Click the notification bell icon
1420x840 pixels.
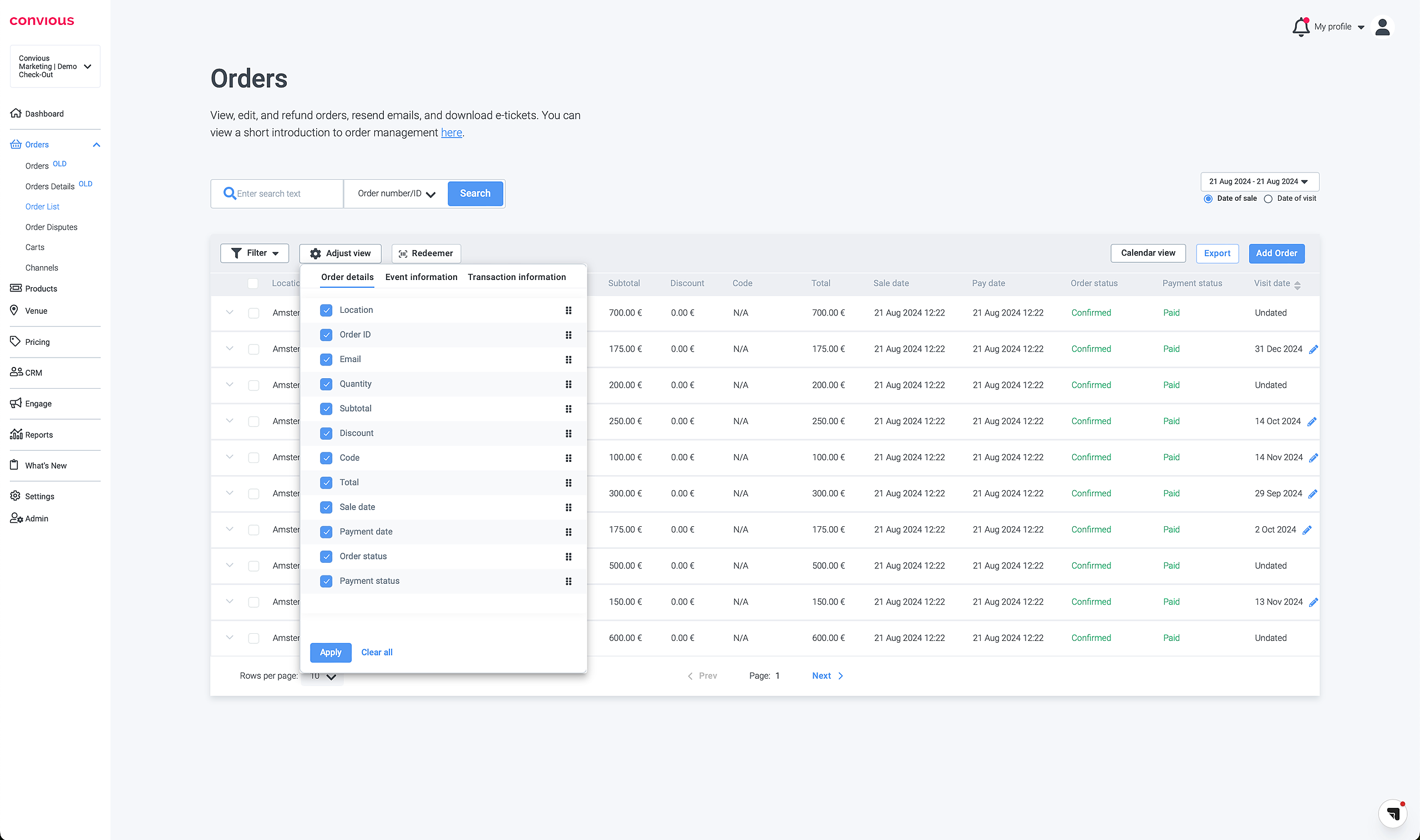(x=1301, y=27)
